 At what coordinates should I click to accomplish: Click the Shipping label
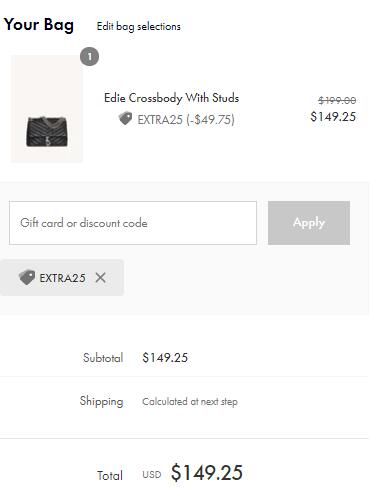101,401
